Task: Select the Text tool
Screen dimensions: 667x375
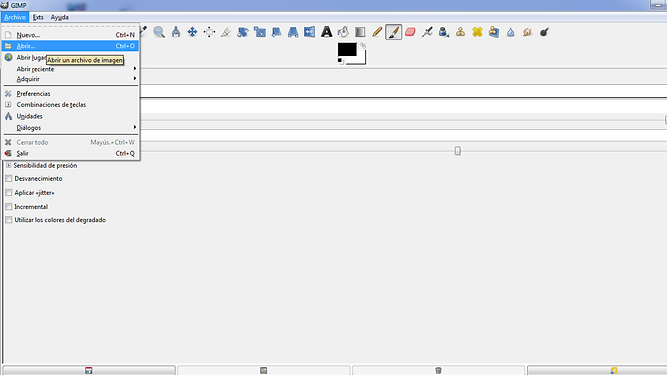Action: coord(326,32)
